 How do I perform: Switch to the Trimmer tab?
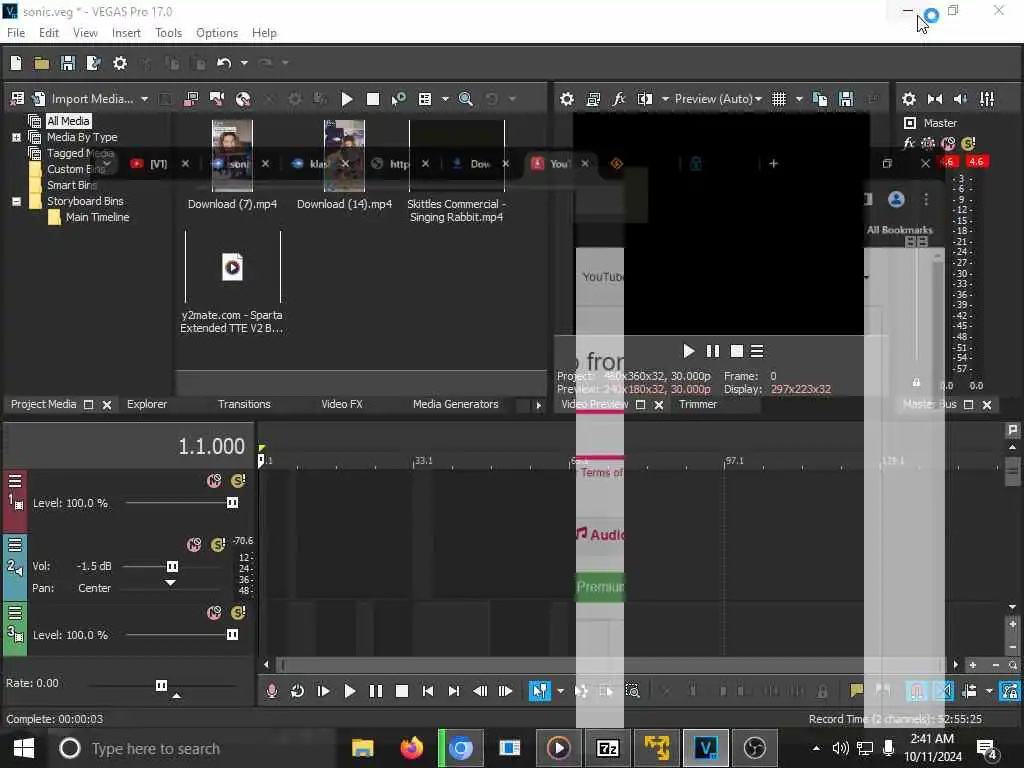(x=698, y=404)
